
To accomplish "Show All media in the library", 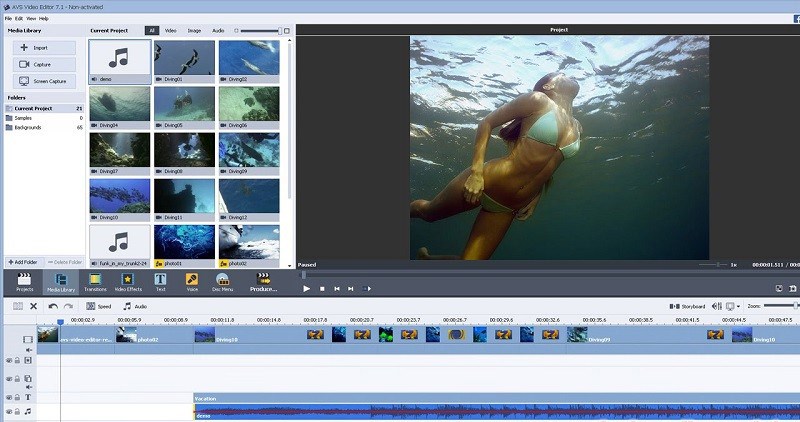I will tap(152, 31).
